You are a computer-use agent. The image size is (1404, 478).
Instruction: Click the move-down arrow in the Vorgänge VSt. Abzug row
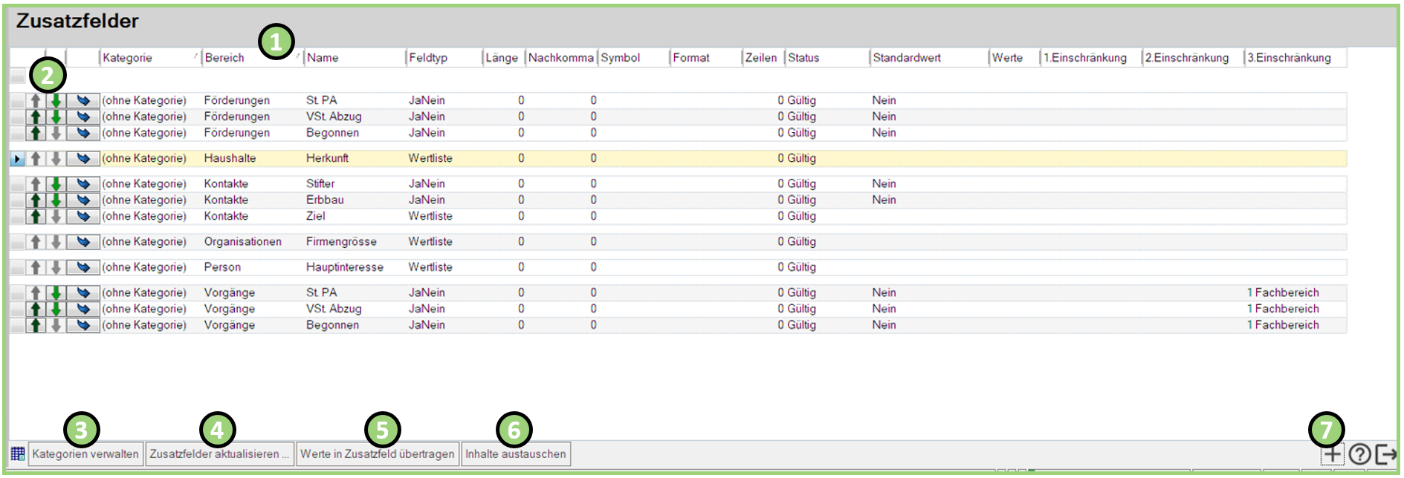[56, 309]
